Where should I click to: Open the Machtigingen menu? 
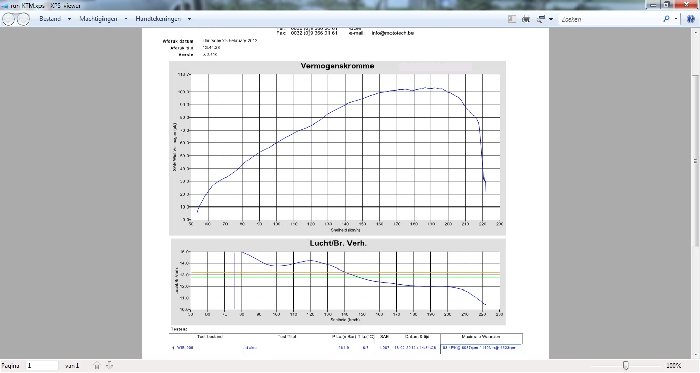[x=98, y=19]
